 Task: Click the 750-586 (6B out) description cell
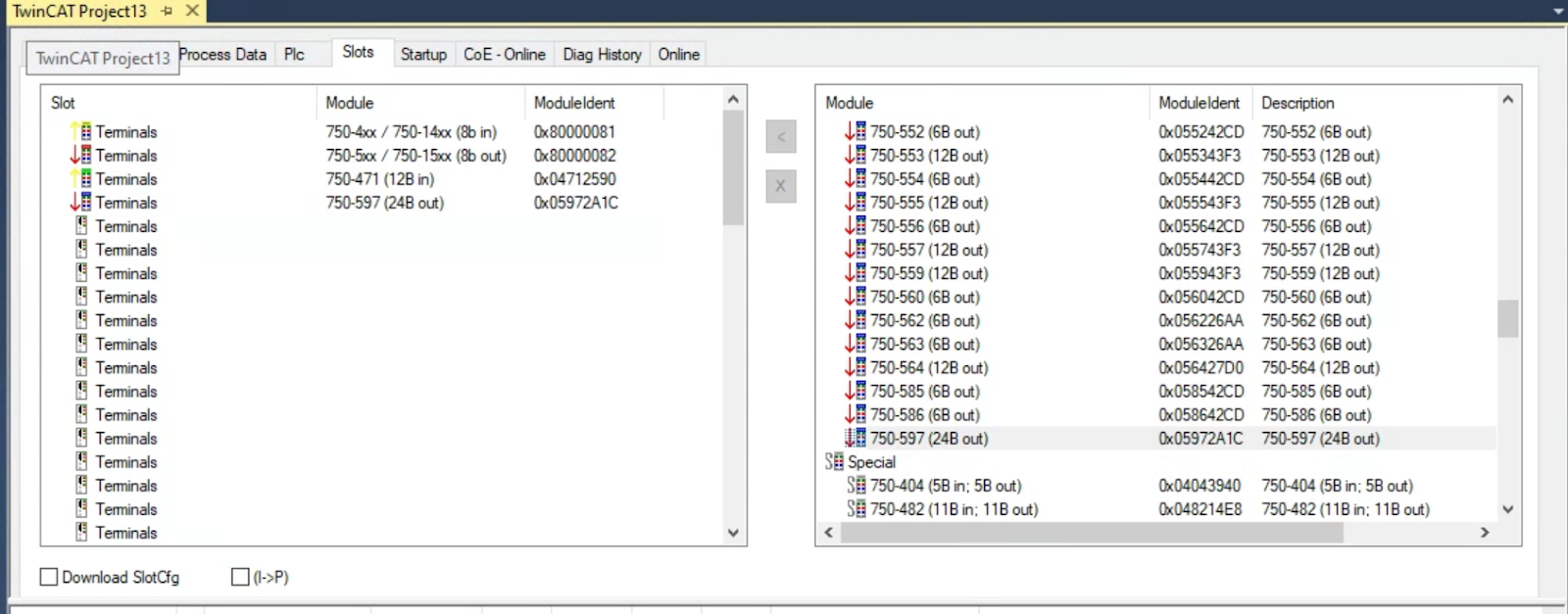pyautogui.click(x=1316, y=414)
